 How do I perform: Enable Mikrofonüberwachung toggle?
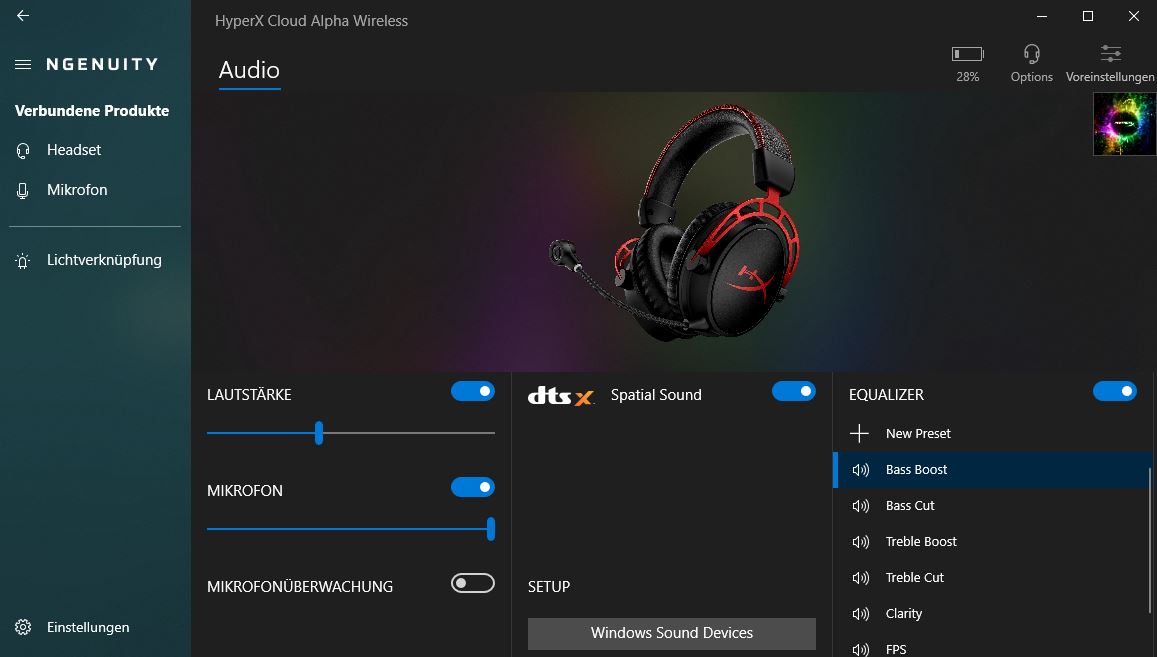coord(473,584)
